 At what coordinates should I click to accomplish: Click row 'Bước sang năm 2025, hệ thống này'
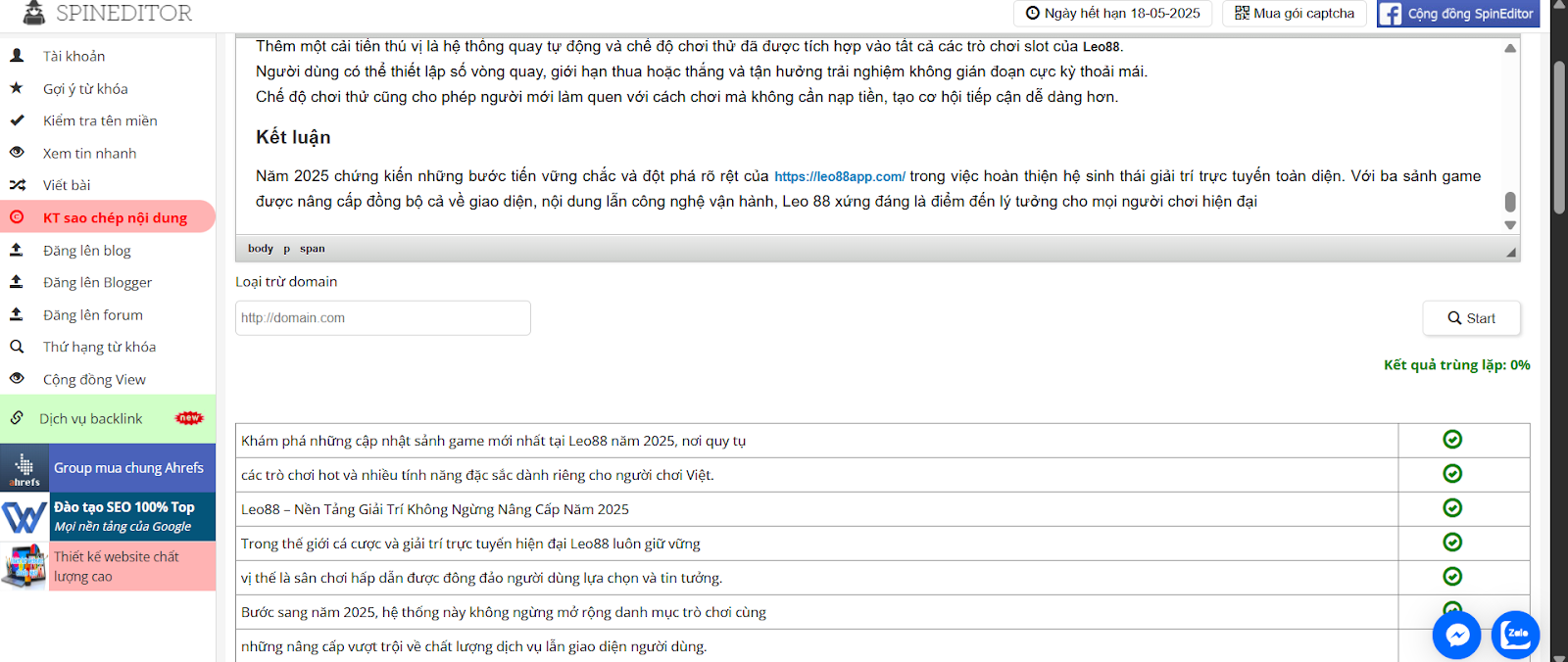pos(816,612)
